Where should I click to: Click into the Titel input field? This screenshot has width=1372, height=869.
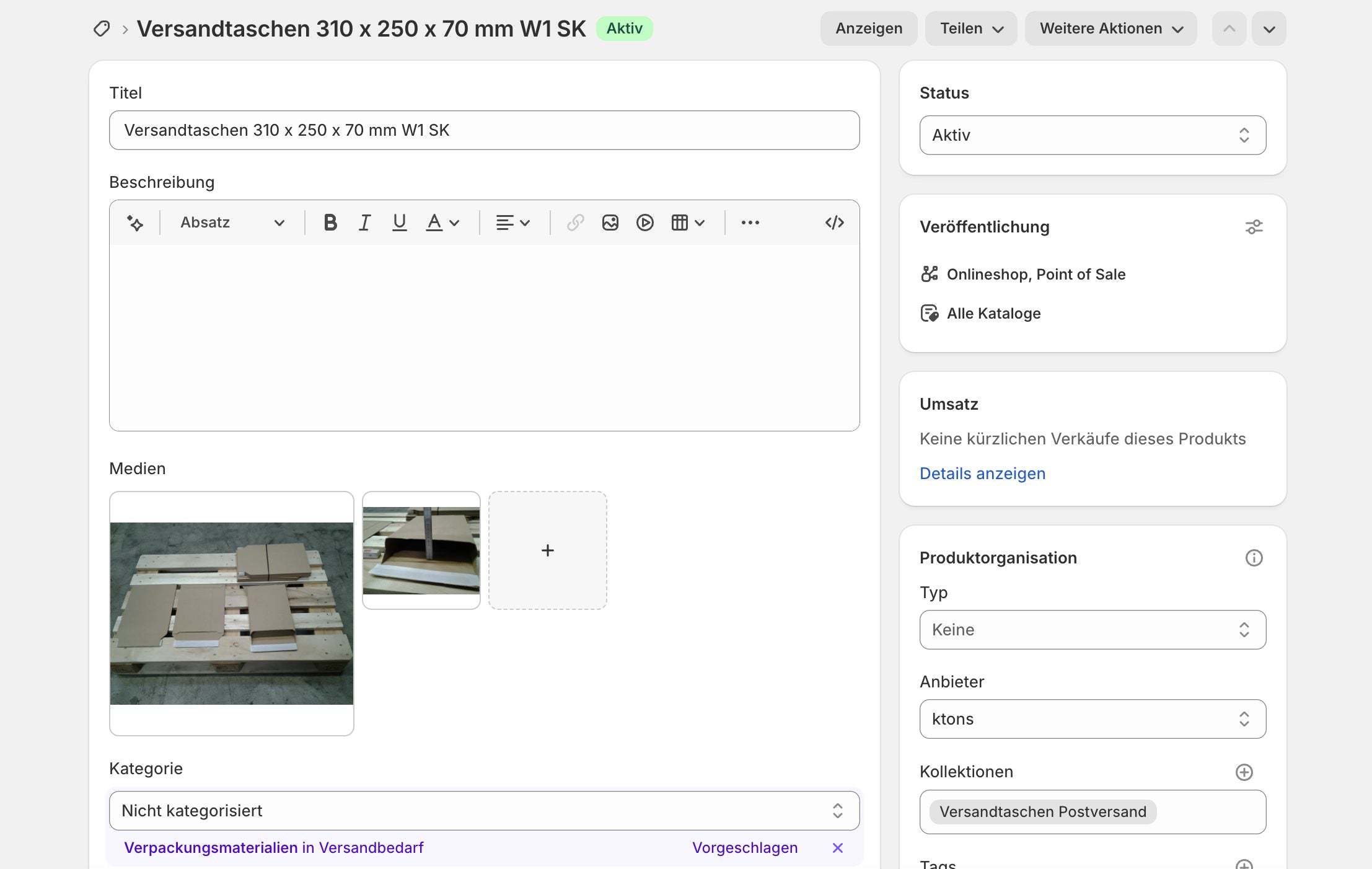(485, 130)
